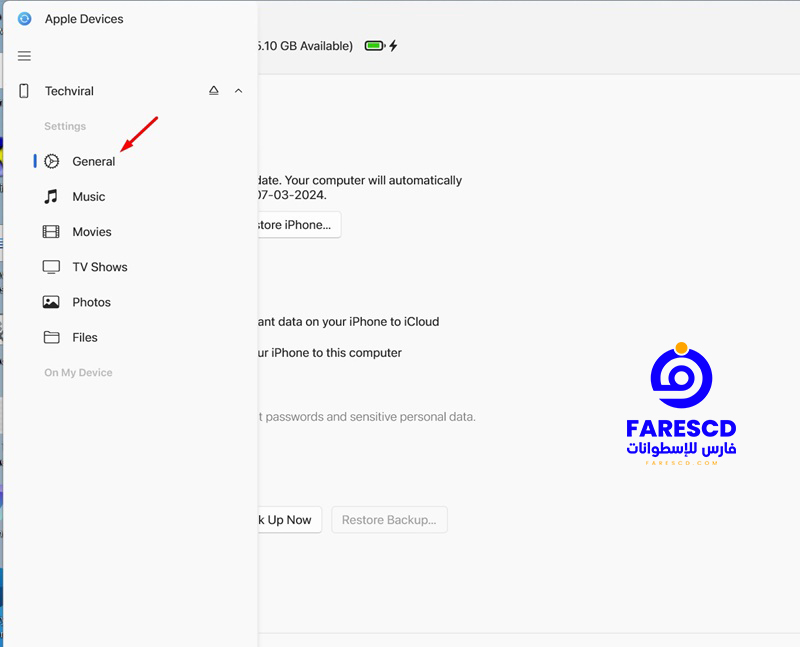Open the General settings page
The image size is (800, 647).
click(93, 161)
